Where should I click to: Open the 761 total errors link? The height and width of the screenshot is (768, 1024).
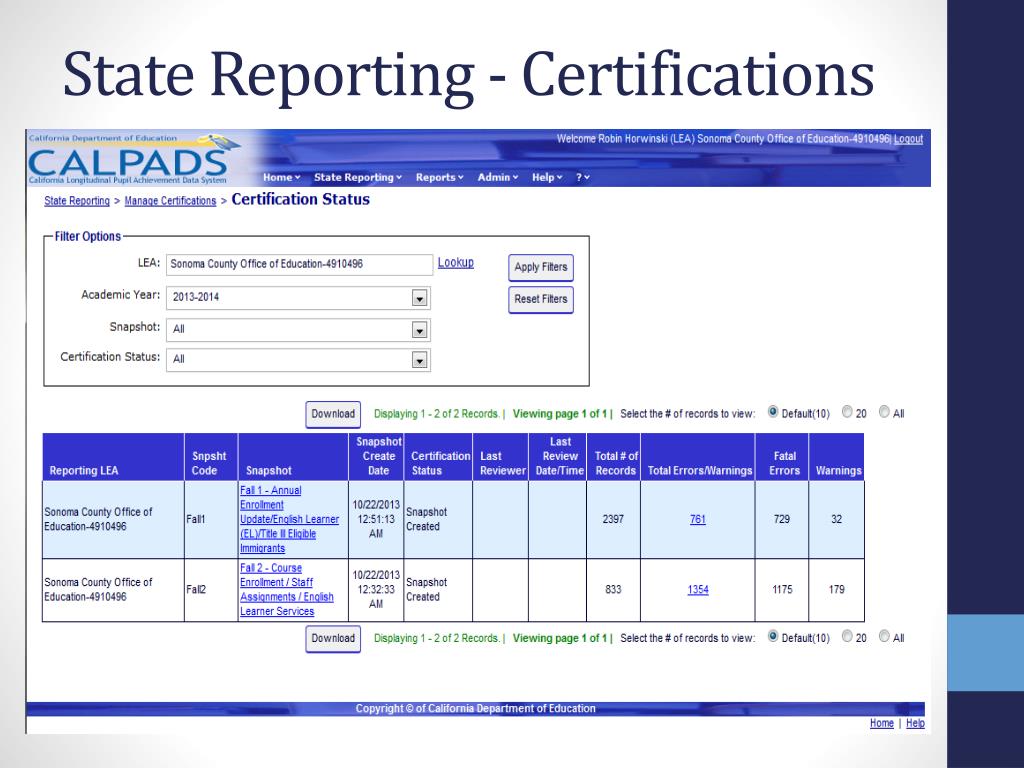pos(697,519)
